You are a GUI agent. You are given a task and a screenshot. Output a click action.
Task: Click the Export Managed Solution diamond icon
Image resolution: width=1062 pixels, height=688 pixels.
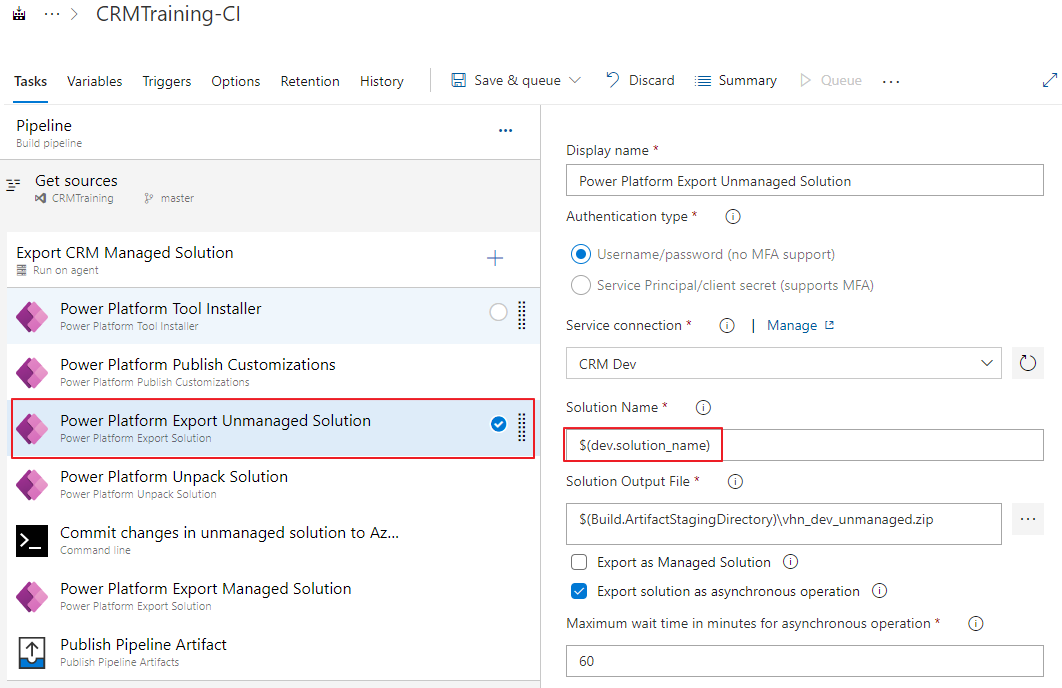(32, 597)
